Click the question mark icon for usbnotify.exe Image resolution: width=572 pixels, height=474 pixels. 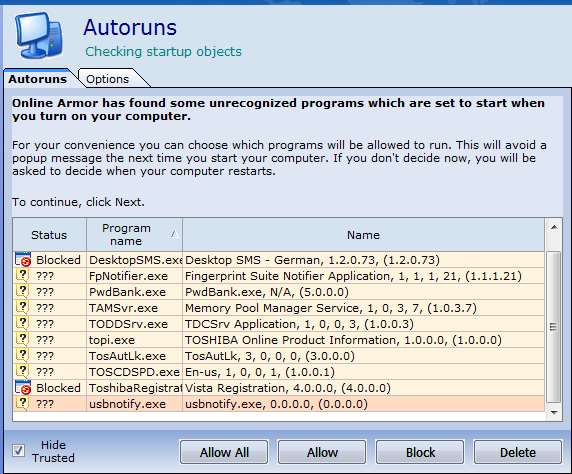pos(22,404)
